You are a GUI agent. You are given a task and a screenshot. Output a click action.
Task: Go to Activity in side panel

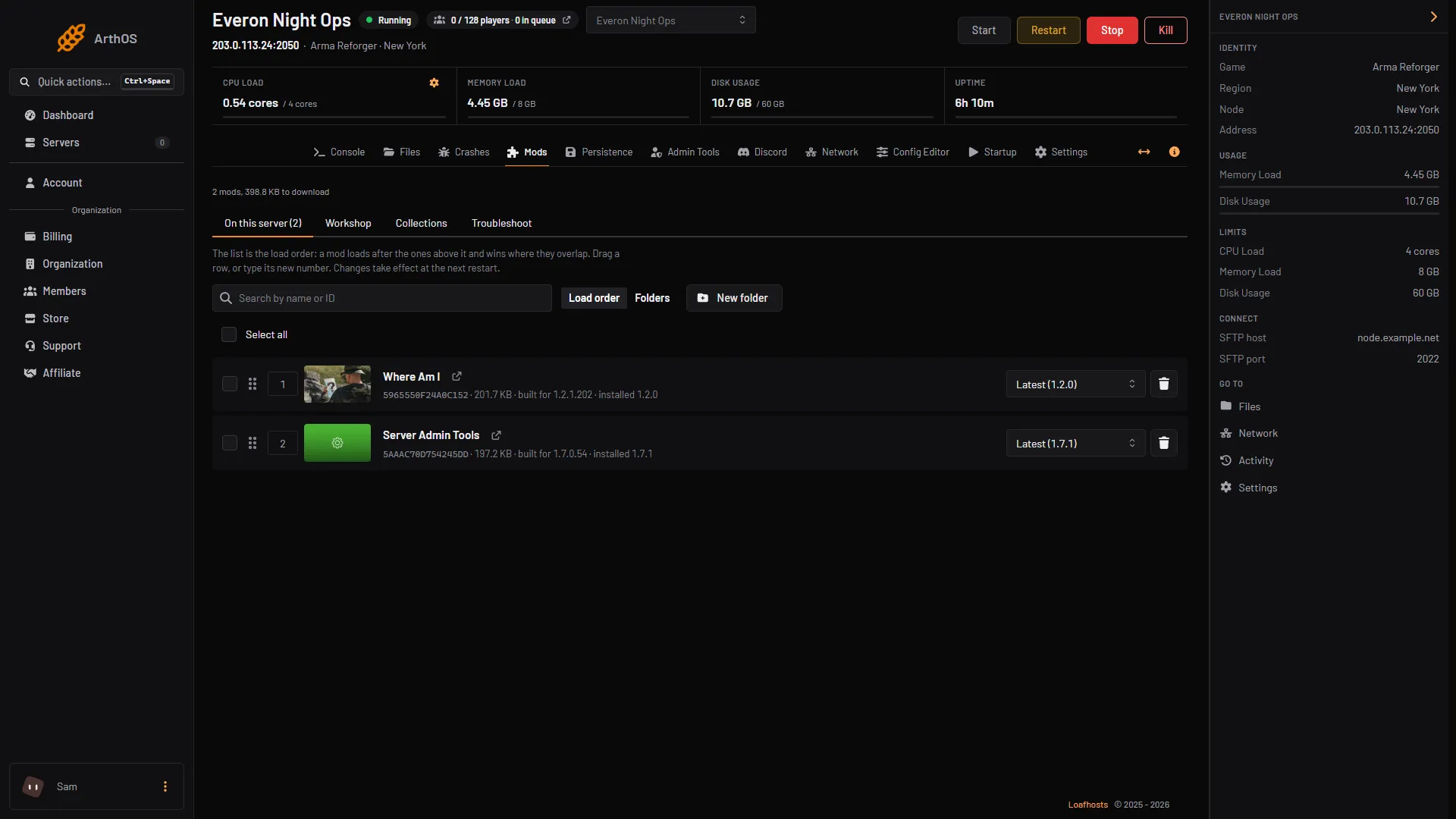tap(1247, 461)
